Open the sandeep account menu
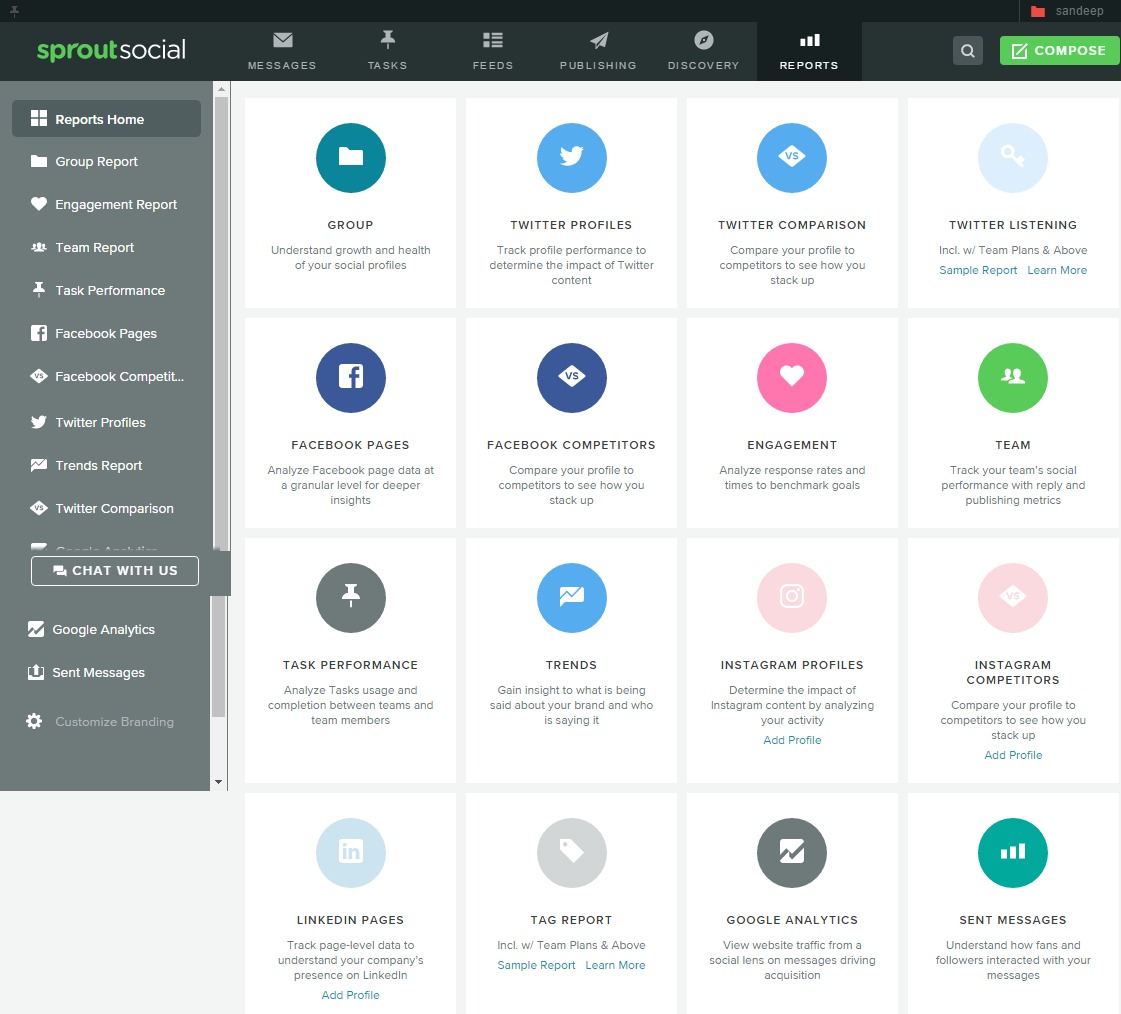Screen dimensions: 1121x1014 [1075, 11]
